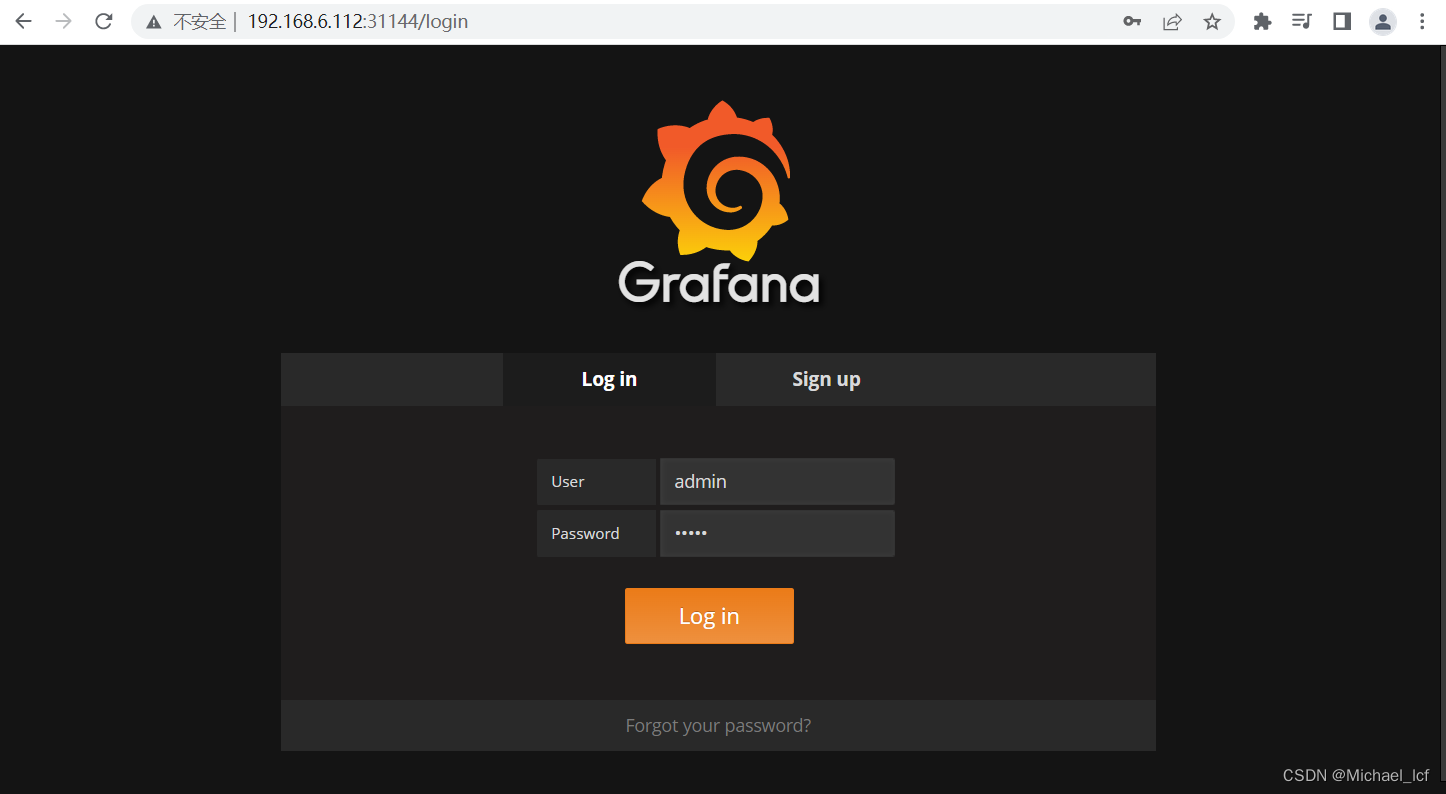Click the not secure warning icon
1446x794 pixels.
pos(153,22)
